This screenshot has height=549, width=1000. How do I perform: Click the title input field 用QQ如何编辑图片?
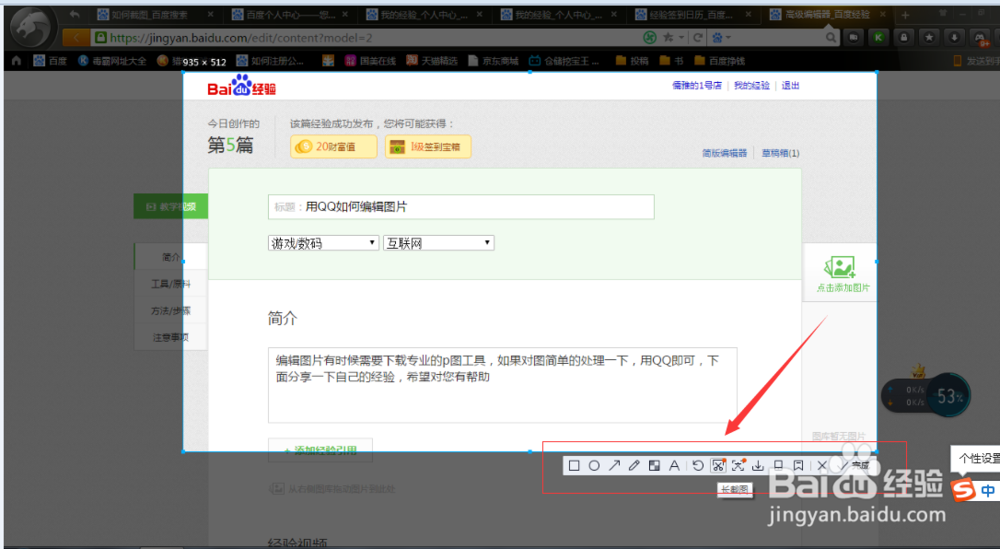pyautogui.click(x=461, y=207)
